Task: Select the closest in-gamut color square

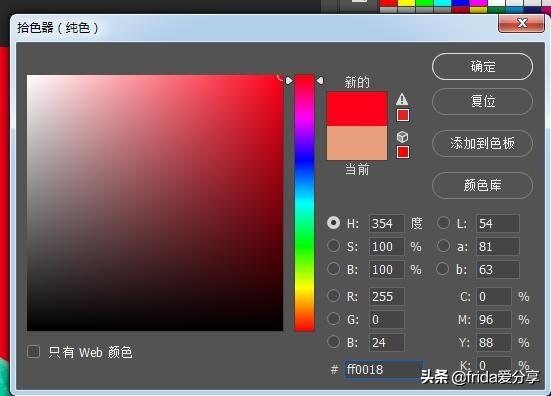Action: click(403, 115)
